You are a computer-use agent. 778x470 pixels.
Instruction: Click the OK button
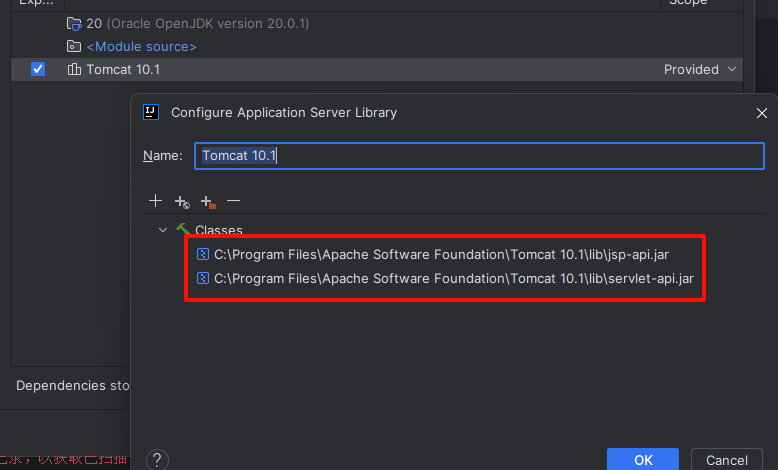click(643, 460)
